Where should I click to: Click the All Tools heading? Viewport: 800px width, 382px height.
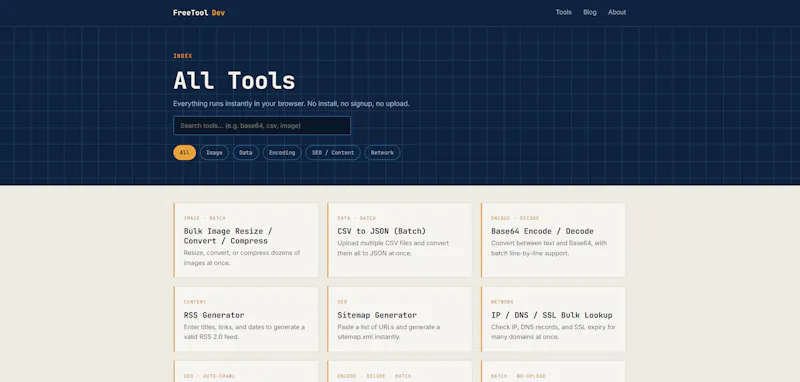click(234, 81)
